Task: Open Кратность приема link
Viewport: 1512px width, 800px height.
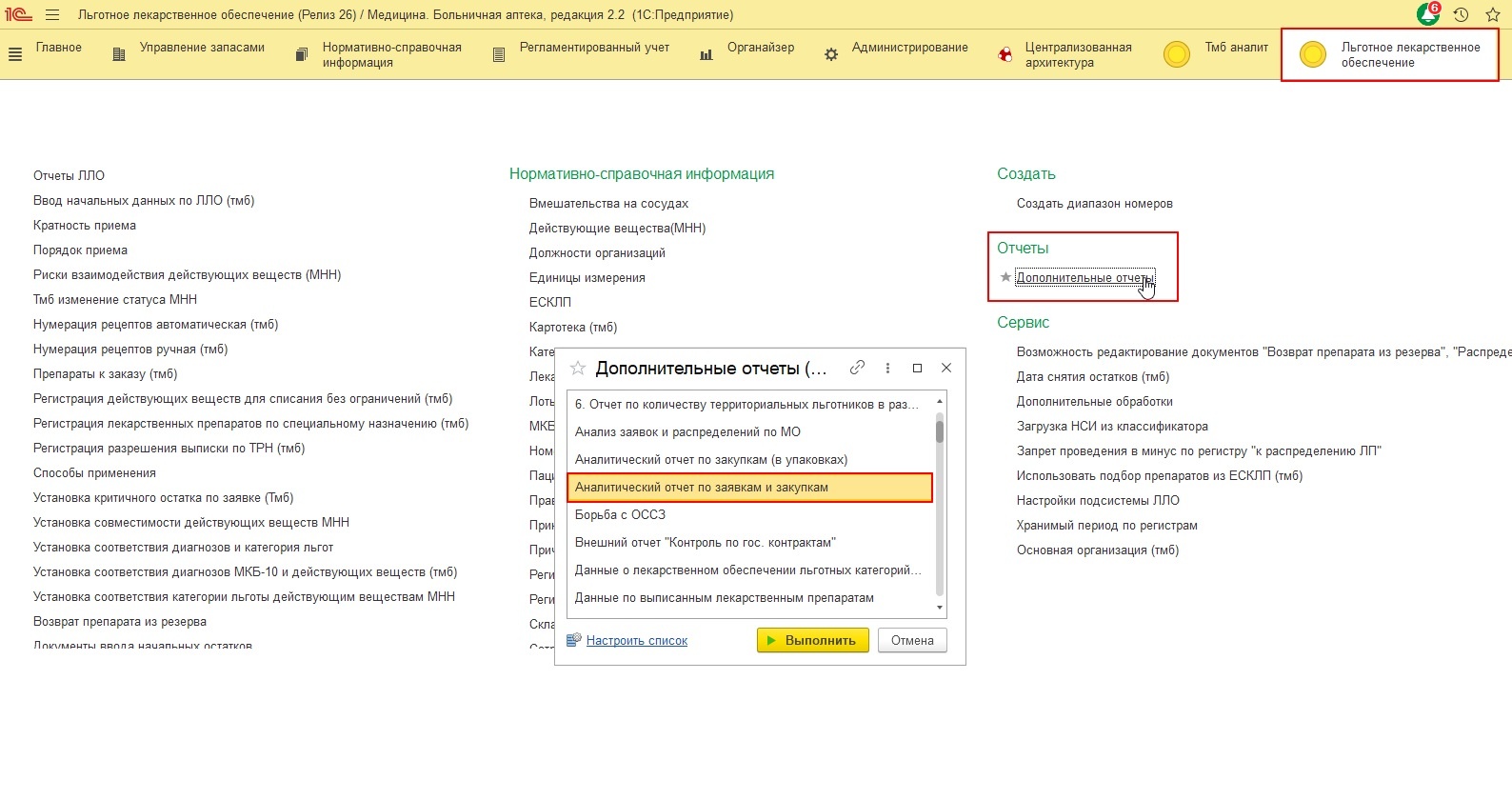Action: click(x=85, y=226)
